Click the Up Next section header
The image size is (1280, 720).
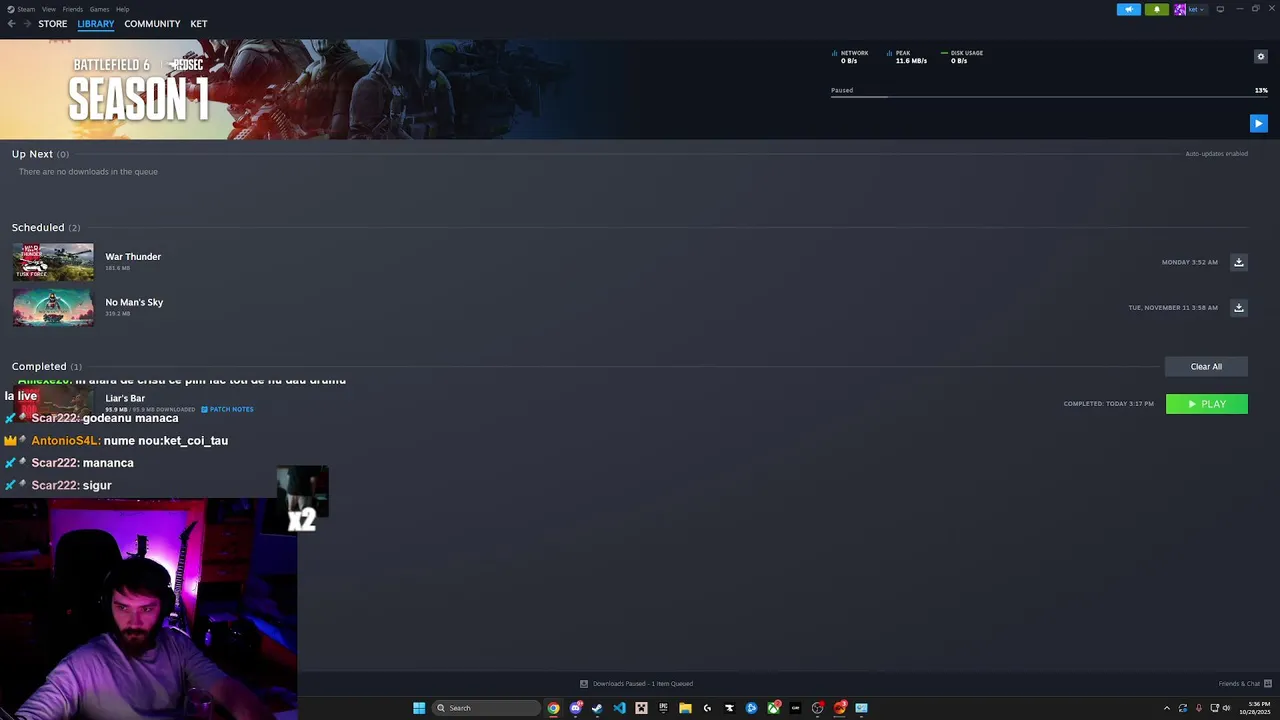pos(40,154)
